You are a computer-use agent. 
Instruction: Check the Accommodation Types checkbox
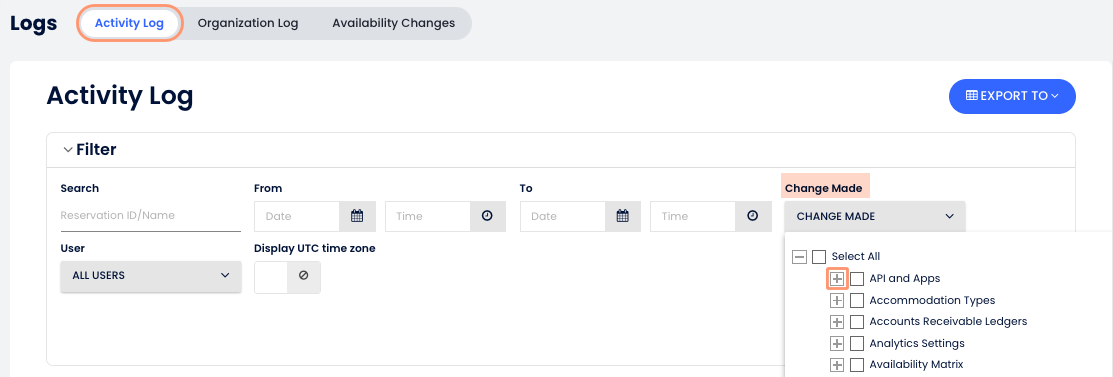[857, 300]
